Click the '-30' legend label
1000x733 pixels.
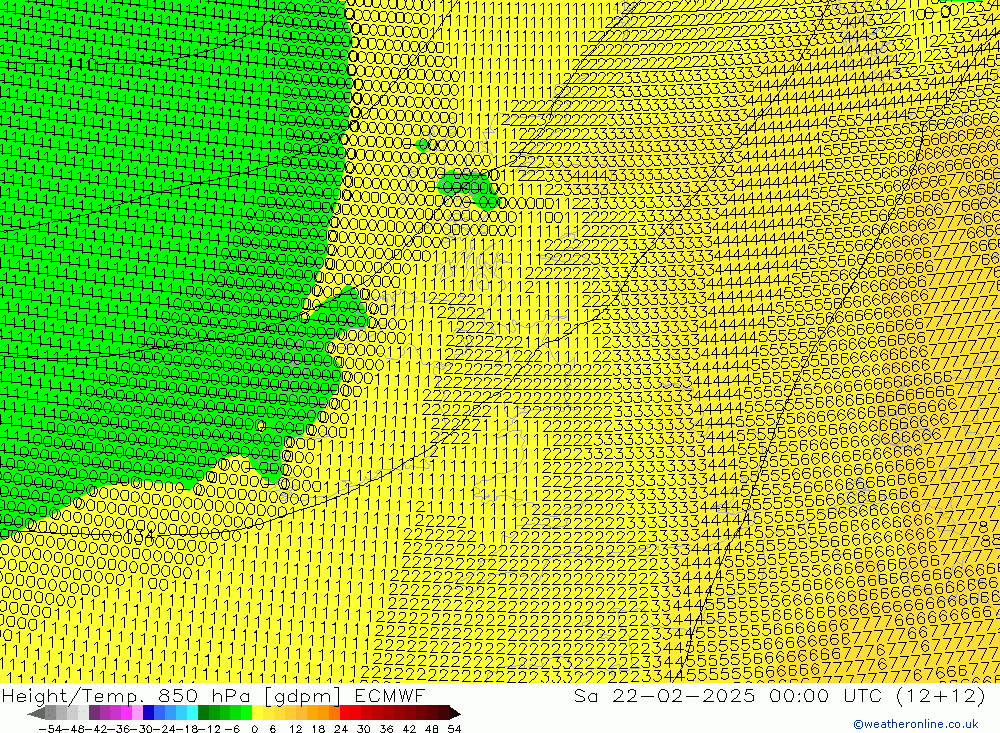143,729
